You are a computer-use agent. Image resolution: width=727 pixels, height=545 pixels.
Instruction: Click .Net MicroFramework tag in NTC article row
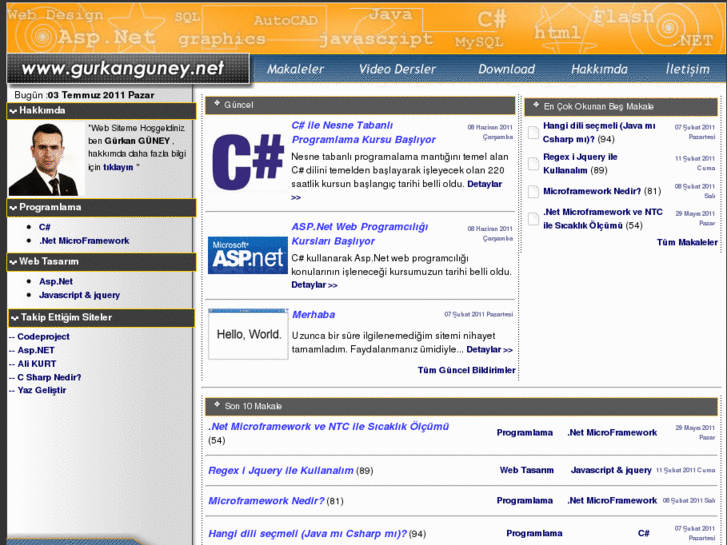point(612,433)
